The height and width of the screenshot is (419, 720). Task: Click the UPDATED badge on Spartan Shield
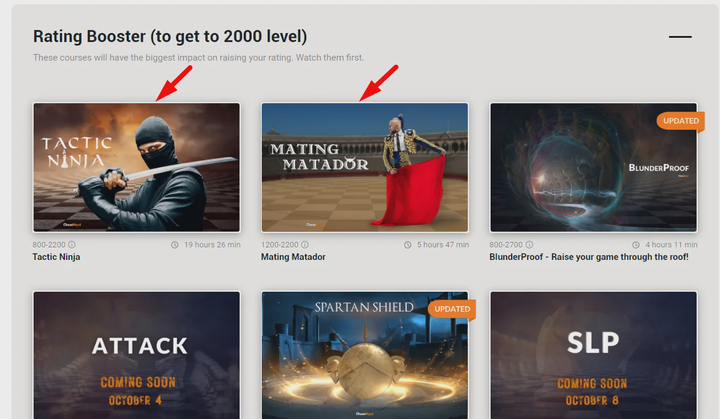[452, 309]
